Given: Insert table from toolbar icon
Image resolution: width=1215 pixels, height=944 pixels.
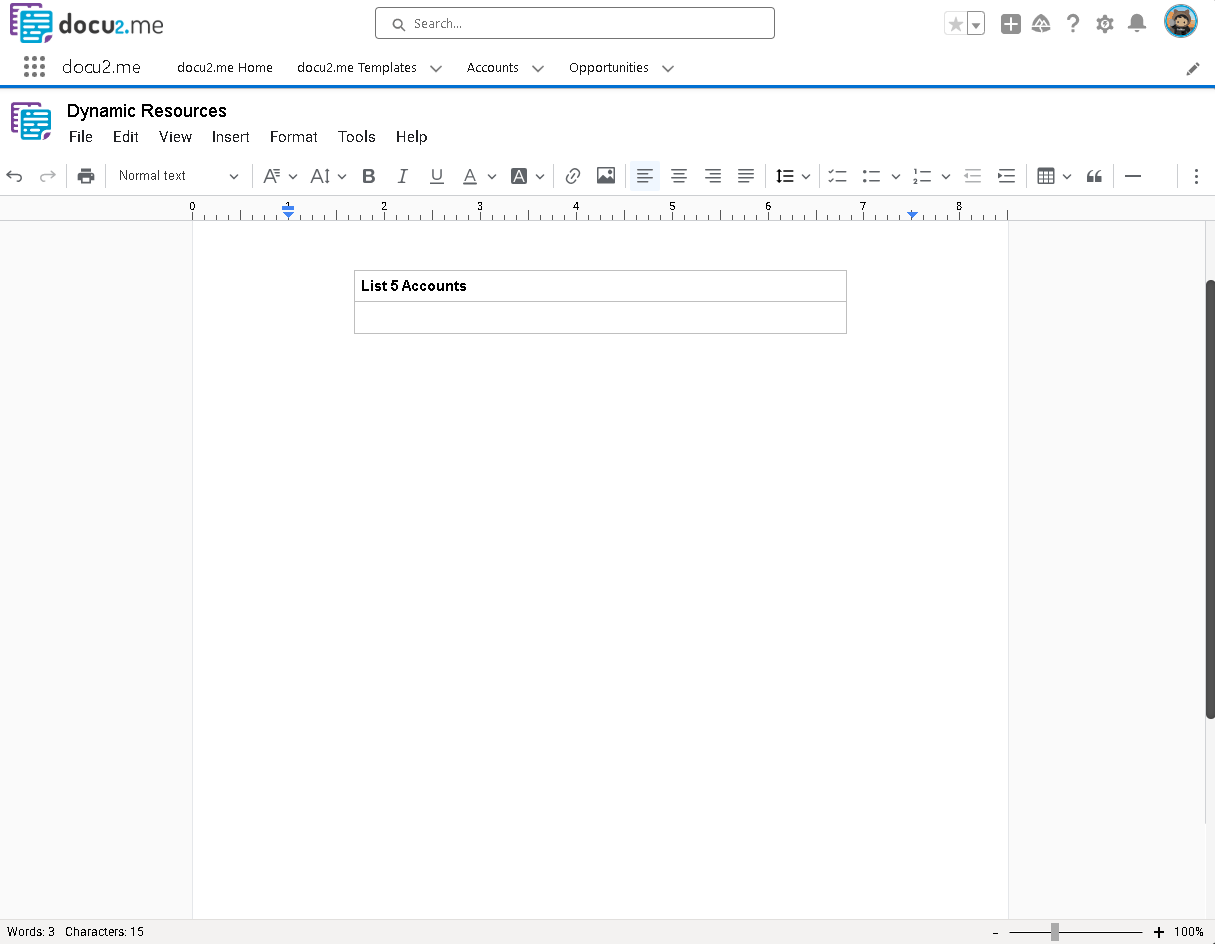Looking at the screenshot, I should pos(1046,176).
